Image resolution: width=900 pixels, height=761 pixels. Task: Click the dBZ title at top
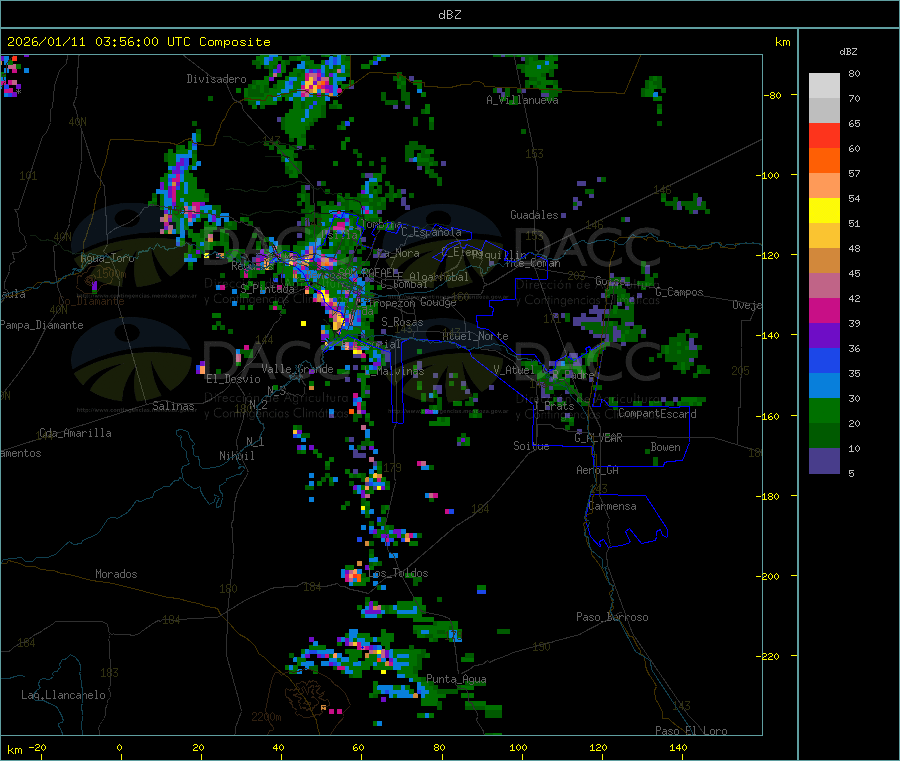[449, 15]
